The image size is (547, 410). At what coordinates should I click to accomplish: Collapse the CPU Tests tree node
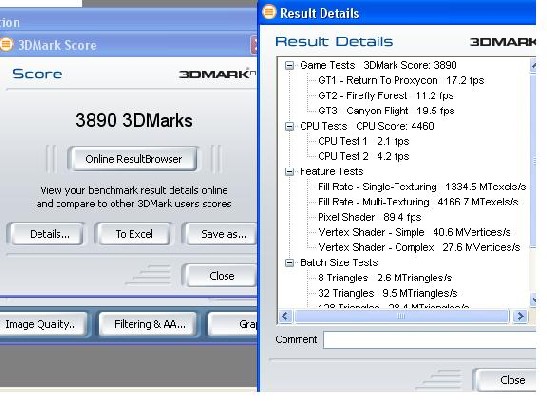coord(289,126)
